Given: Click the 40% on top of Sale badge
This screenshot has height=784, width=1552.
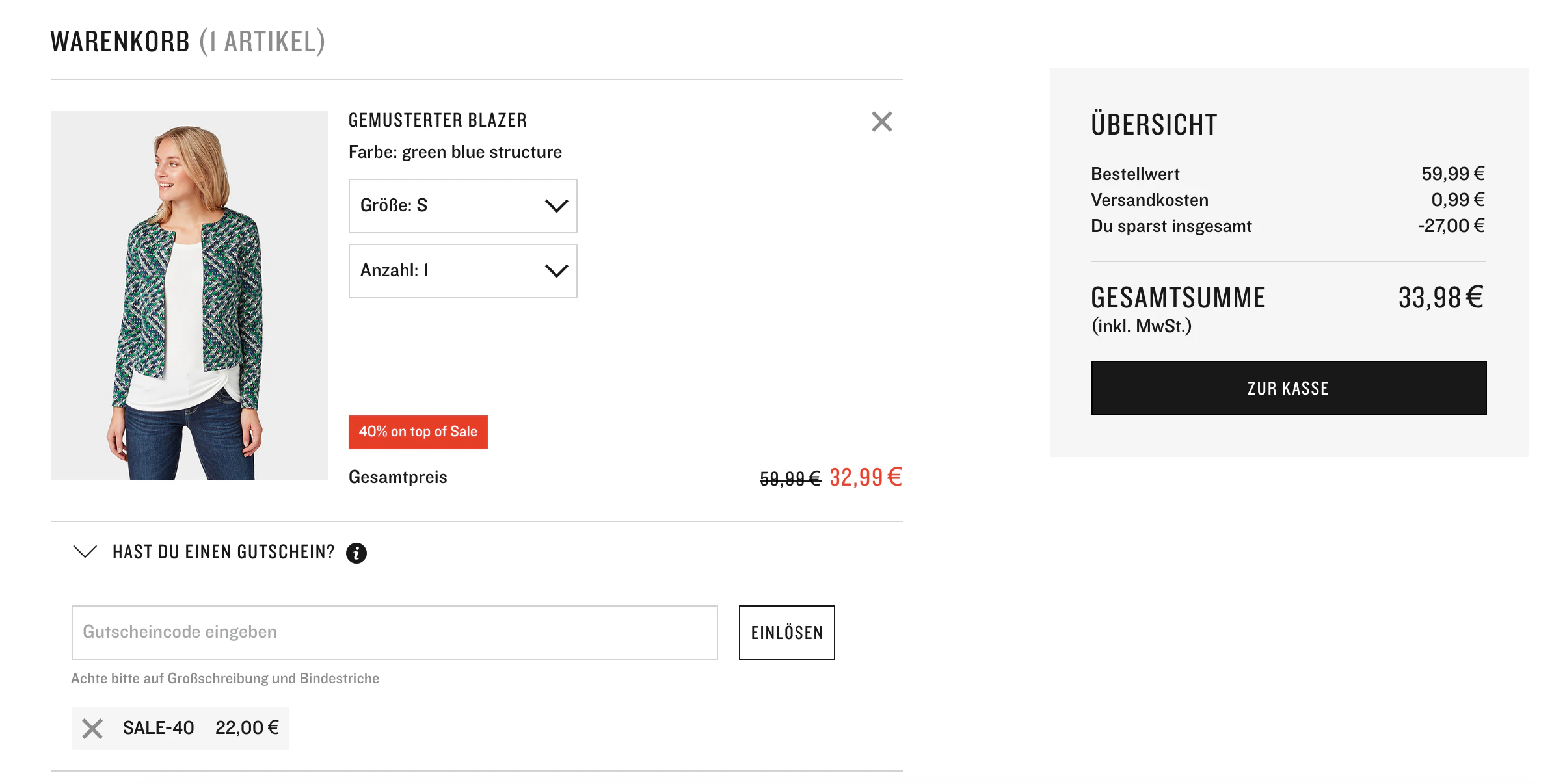Looking at the screenshot, I should pos(418,432).
